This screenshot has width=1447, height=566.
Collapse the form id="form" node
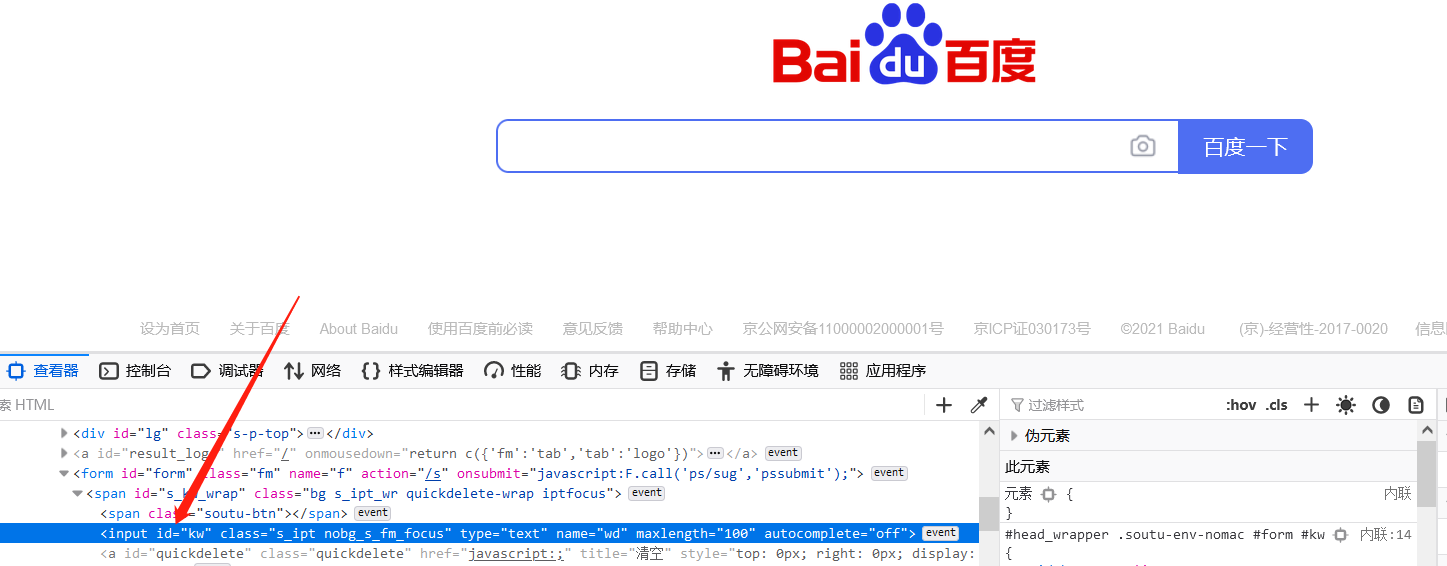pyautogui.click(x=64, y=473)
